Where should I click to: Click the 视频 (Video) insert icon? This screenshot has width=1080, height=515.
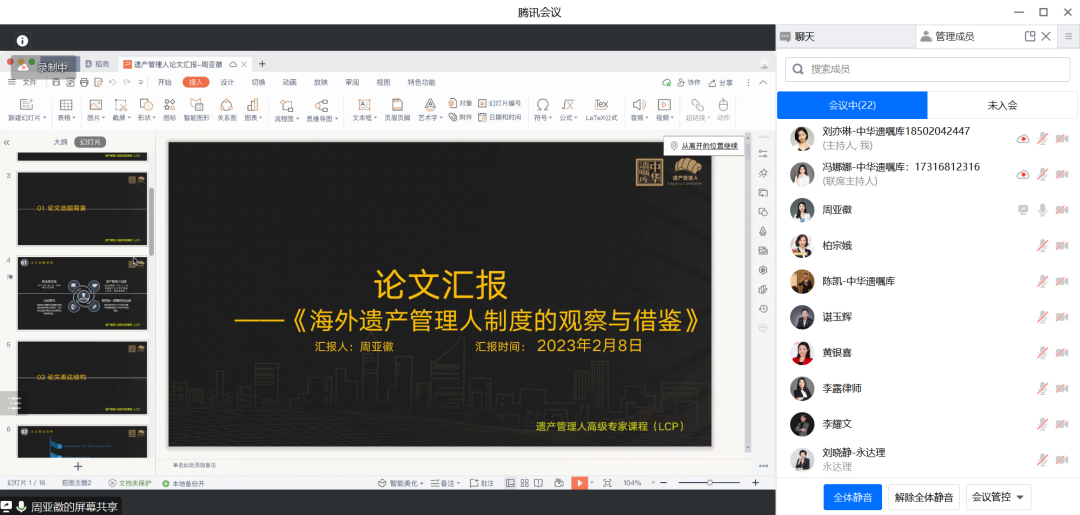point(664,105)
